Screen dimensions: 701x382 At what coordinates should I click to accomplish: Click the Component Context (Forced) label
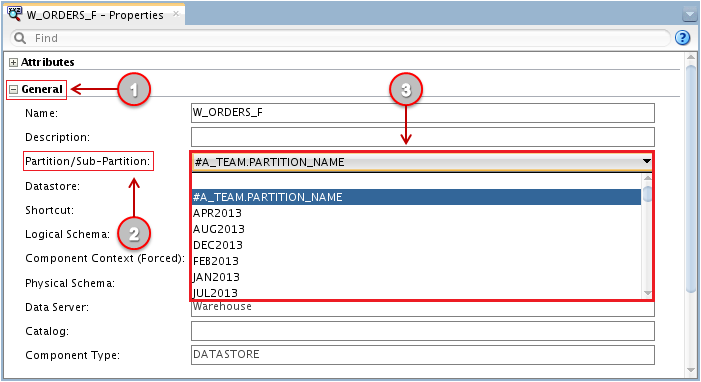click(105, 259)
